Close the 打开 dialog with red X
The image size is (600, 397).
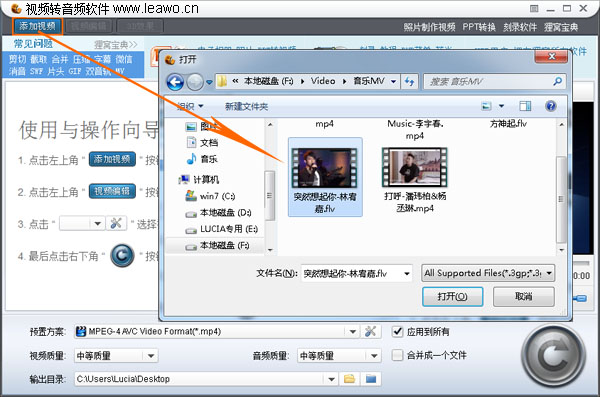click(551, 57)
